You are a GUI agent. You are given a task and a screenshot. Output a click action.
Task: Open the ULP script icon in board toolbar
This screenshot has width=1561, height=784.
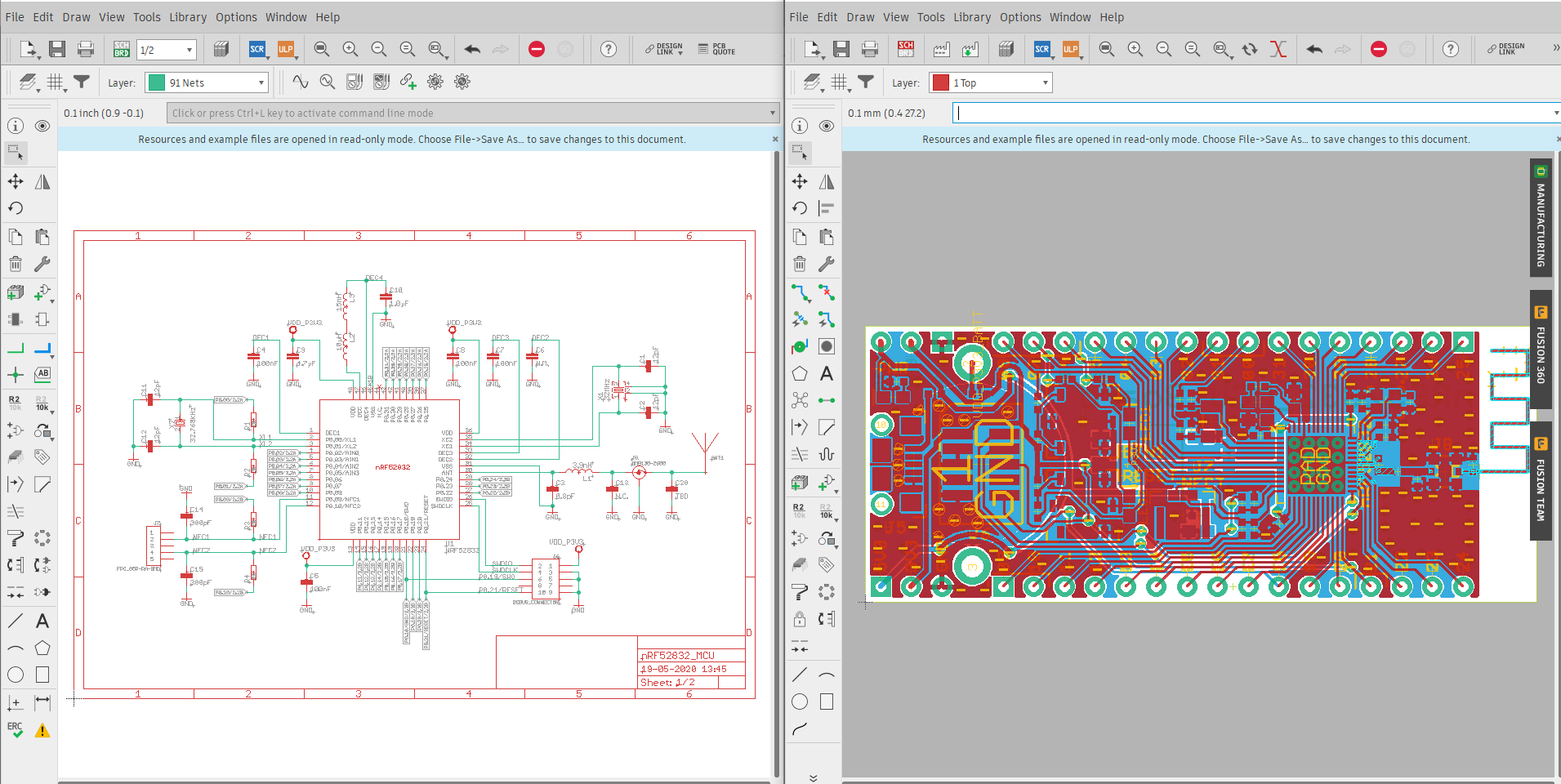1070,50
